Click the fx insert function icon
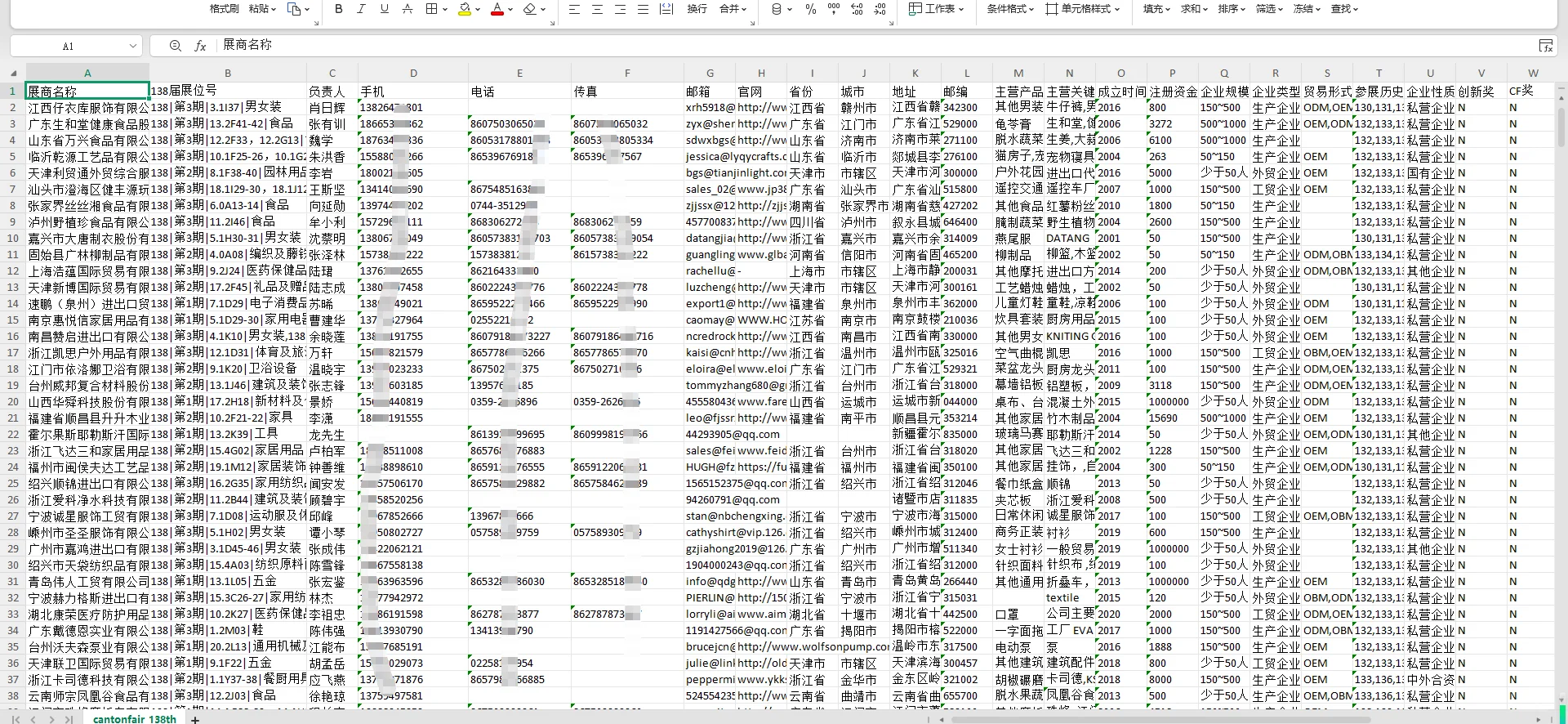Image resolution: width=1568 pixels, height=724 pixels. pos(200,46)
